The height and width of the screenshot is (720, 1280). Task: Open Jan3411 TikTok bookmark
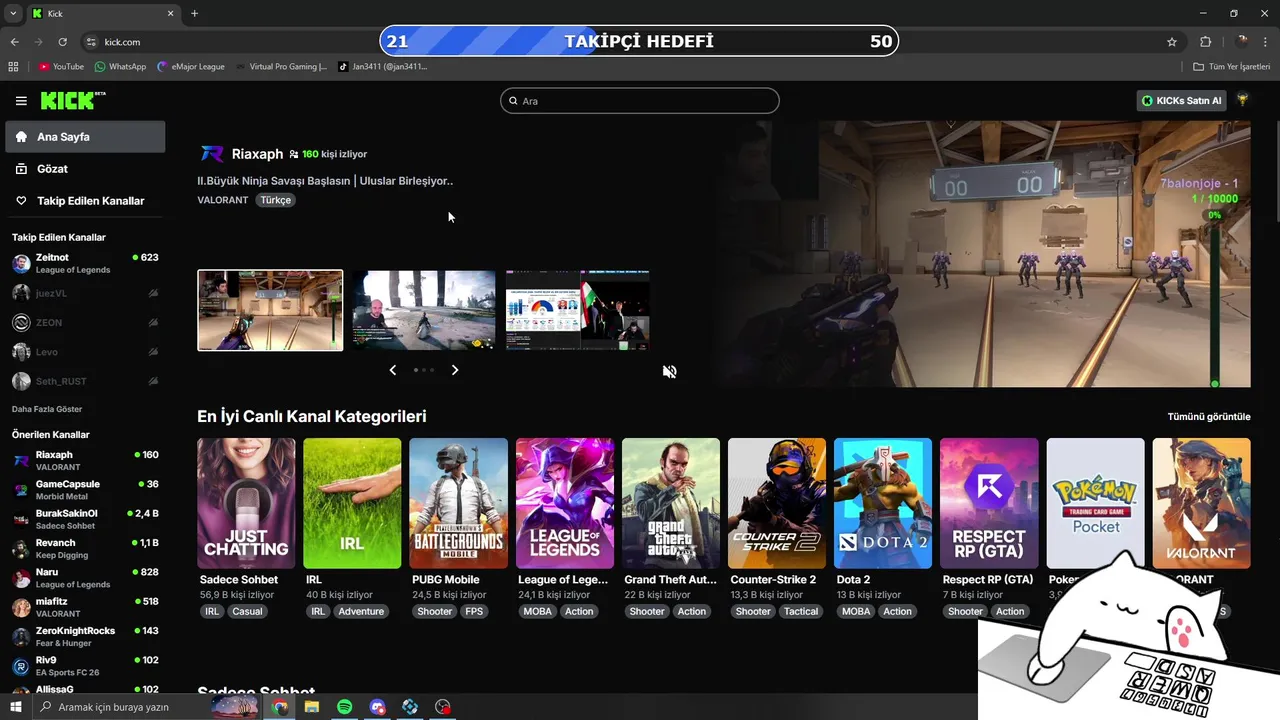pos(383,67)
